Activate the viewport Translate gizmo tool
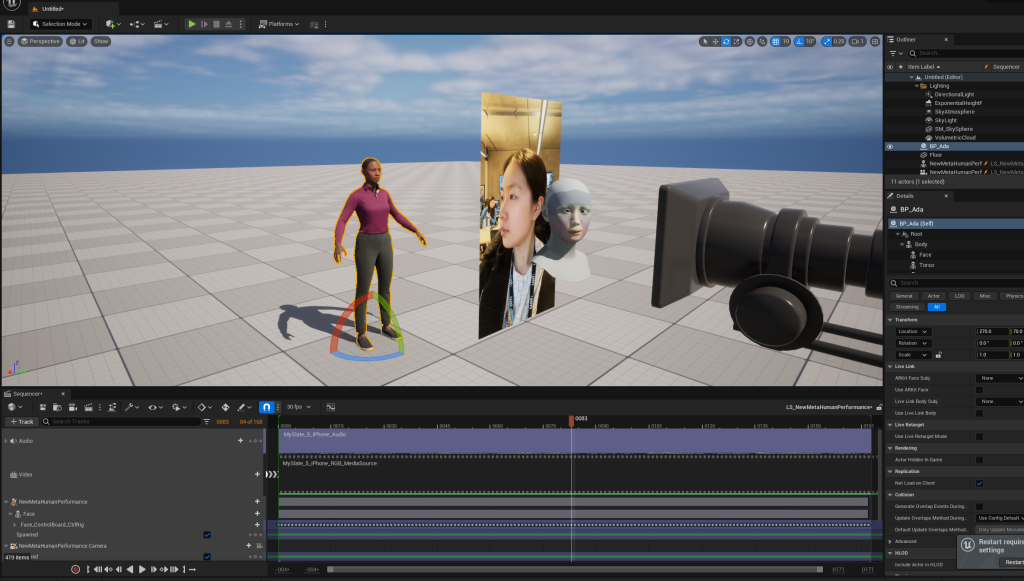Viewport: 1024px width, 581px height. (715, 41)
